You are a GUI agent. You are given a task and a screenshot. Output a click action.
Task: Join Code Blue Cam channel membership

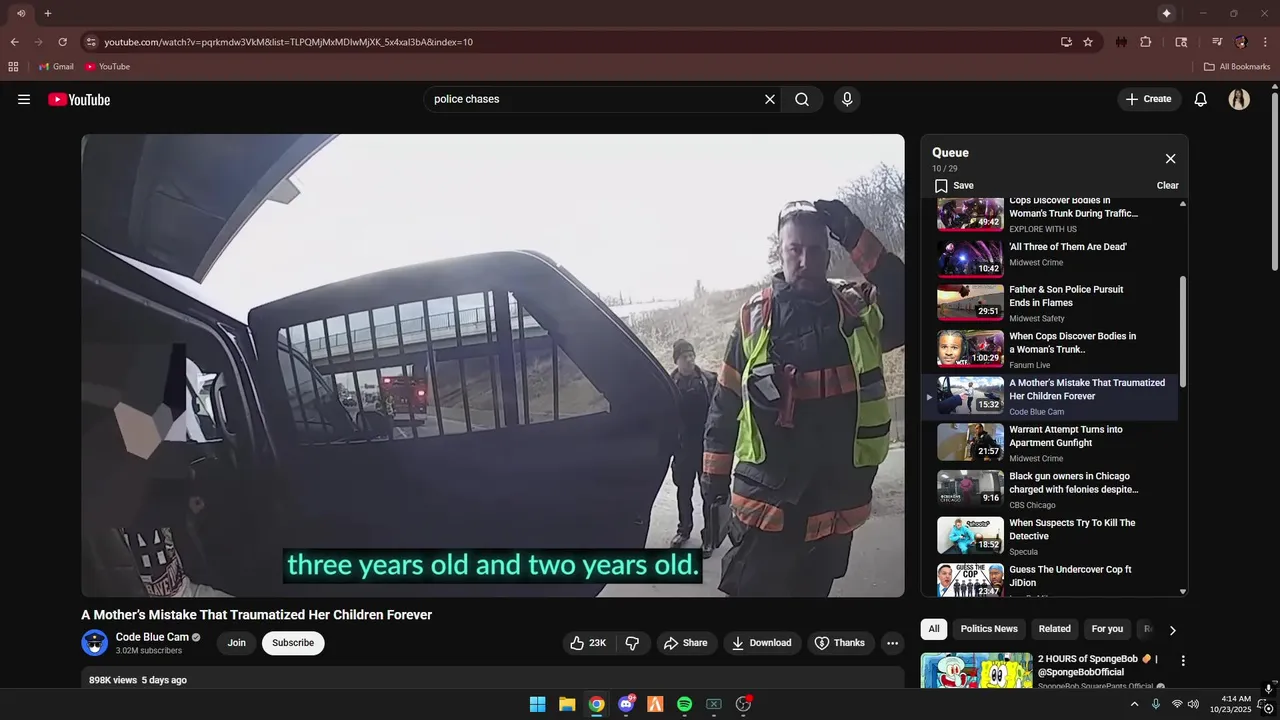click(236, 643)
